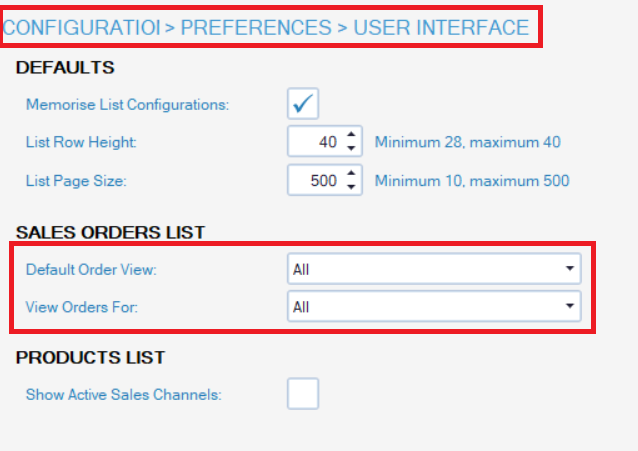Increase the List Row Height value
Image resolution: width=638 pixels, height=451 pixels.
pos(351,135)
